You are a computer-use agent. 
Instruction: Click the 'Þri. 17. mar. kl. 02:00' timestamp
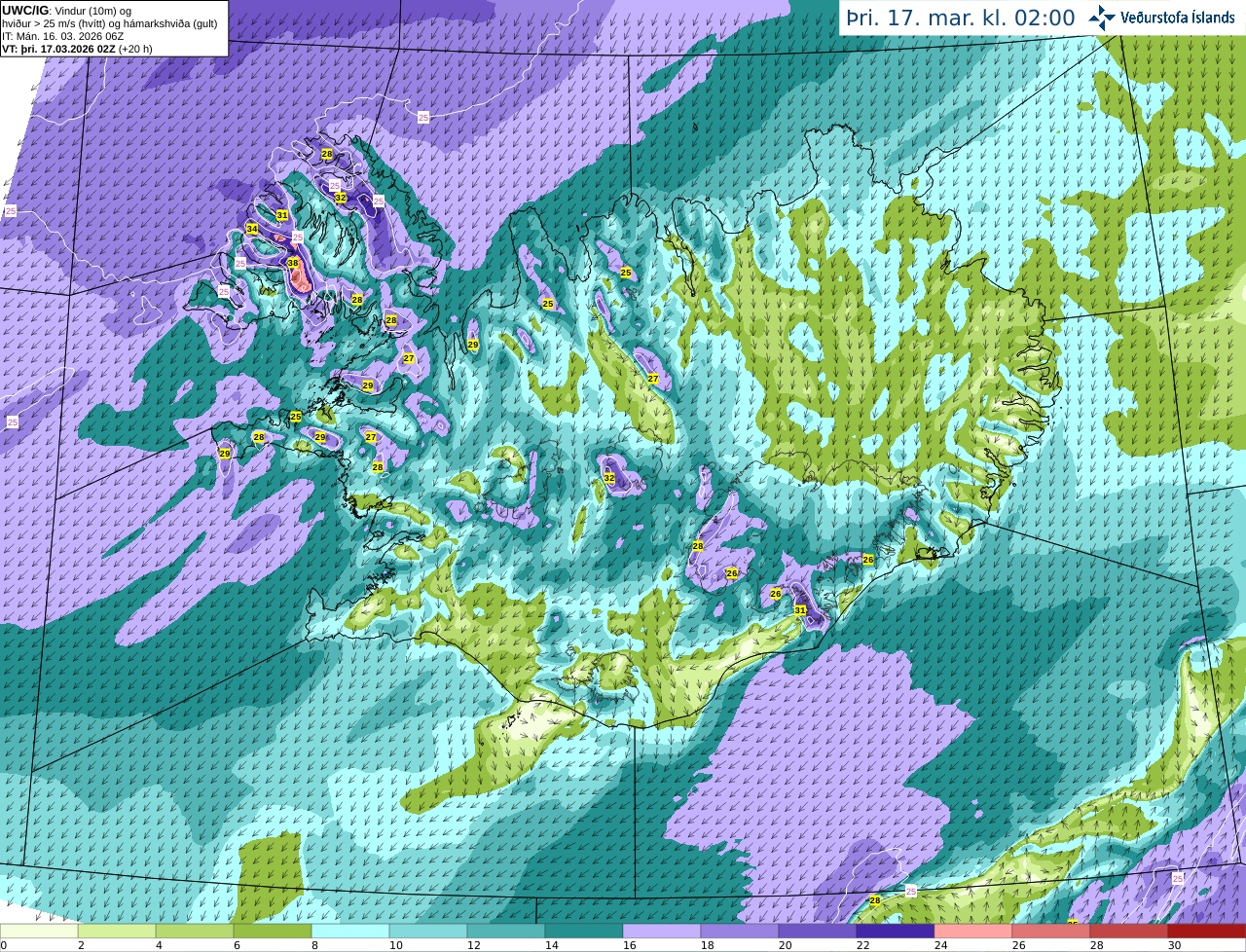(961, 18)
